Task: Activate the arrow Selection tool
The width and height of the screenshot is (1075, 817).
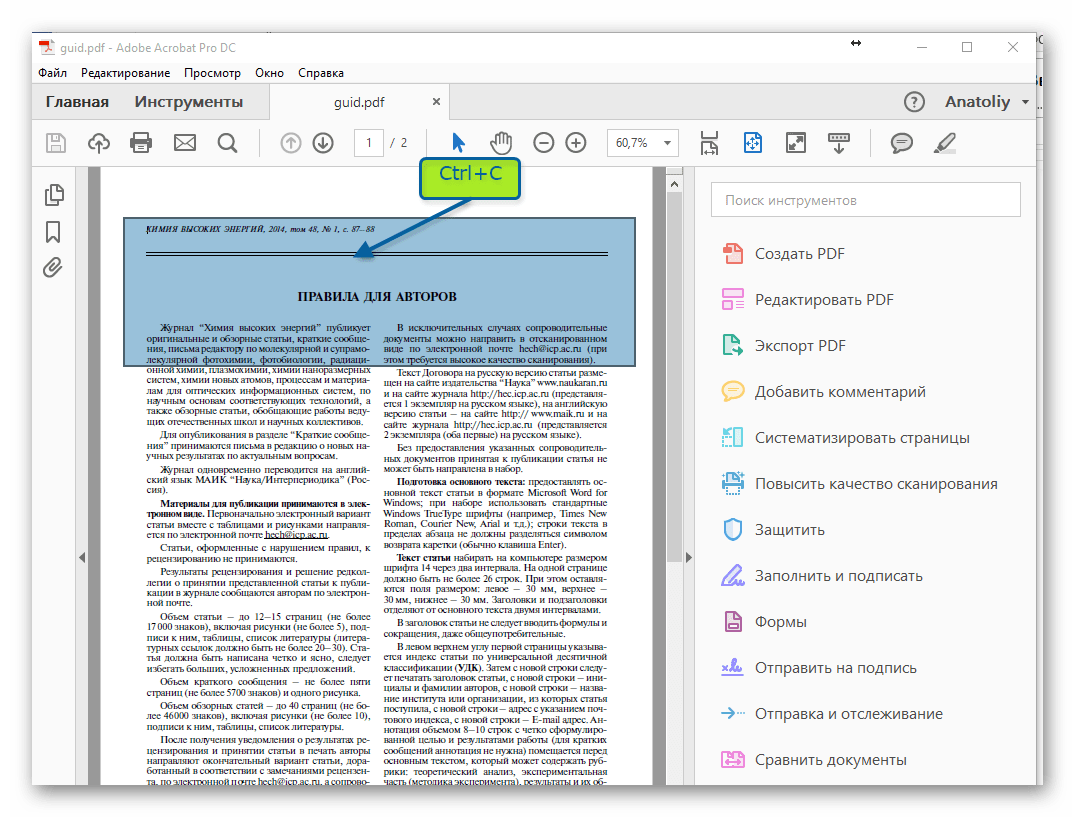Action: (x=458, y=143)
